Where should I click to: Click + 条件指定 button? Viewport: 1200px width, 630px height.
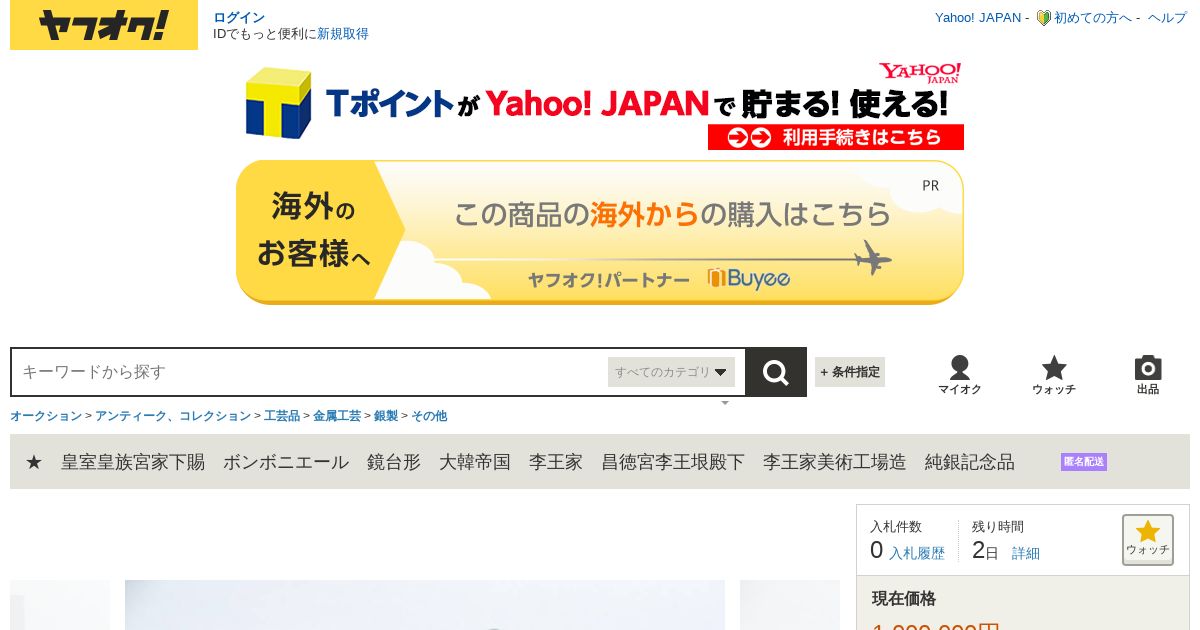click(850, 372)
